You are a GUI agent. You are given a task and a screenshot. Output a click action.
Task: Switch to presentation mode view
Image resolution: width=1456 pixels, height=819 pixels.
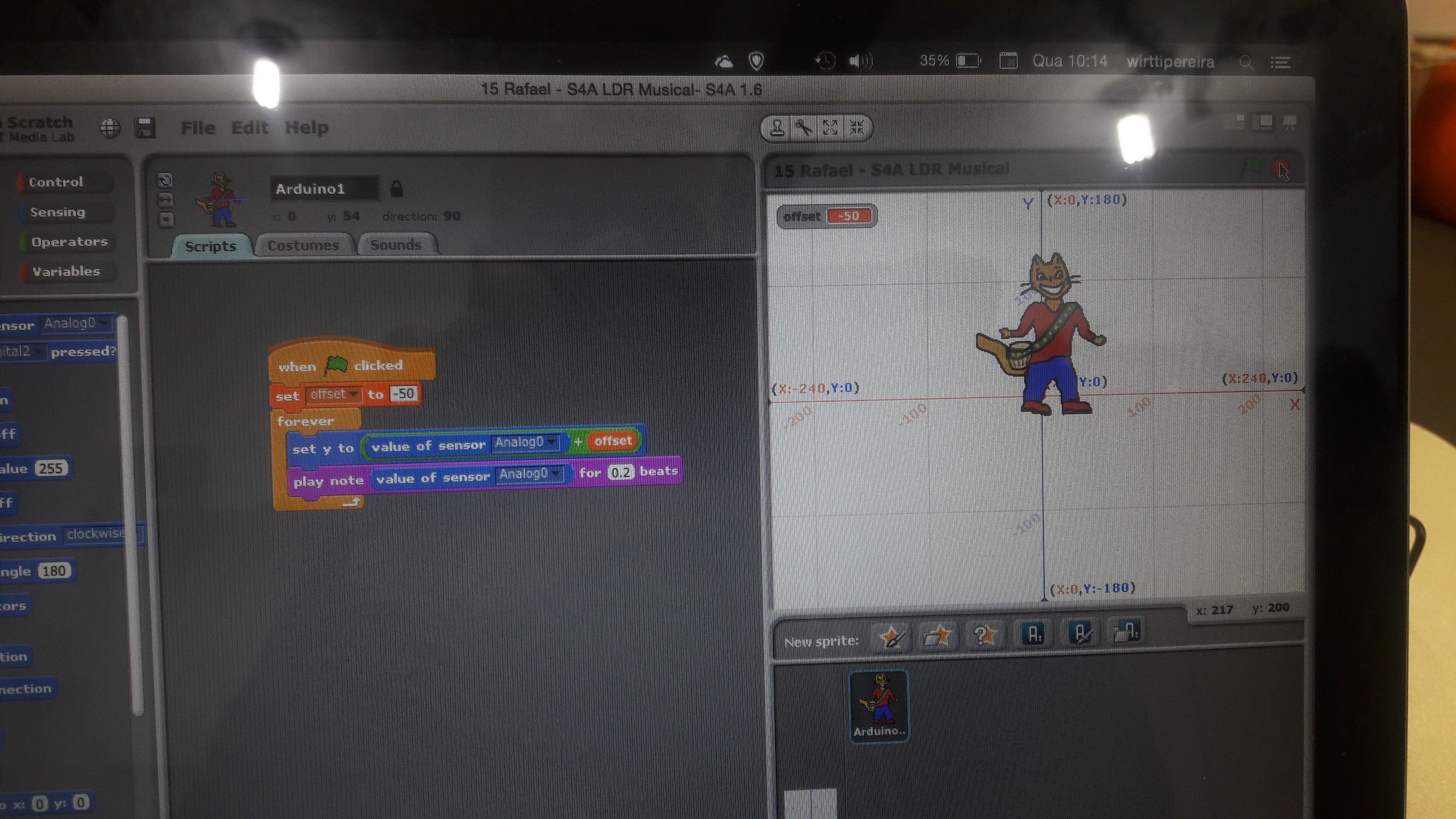click(x=1290, y=123)
